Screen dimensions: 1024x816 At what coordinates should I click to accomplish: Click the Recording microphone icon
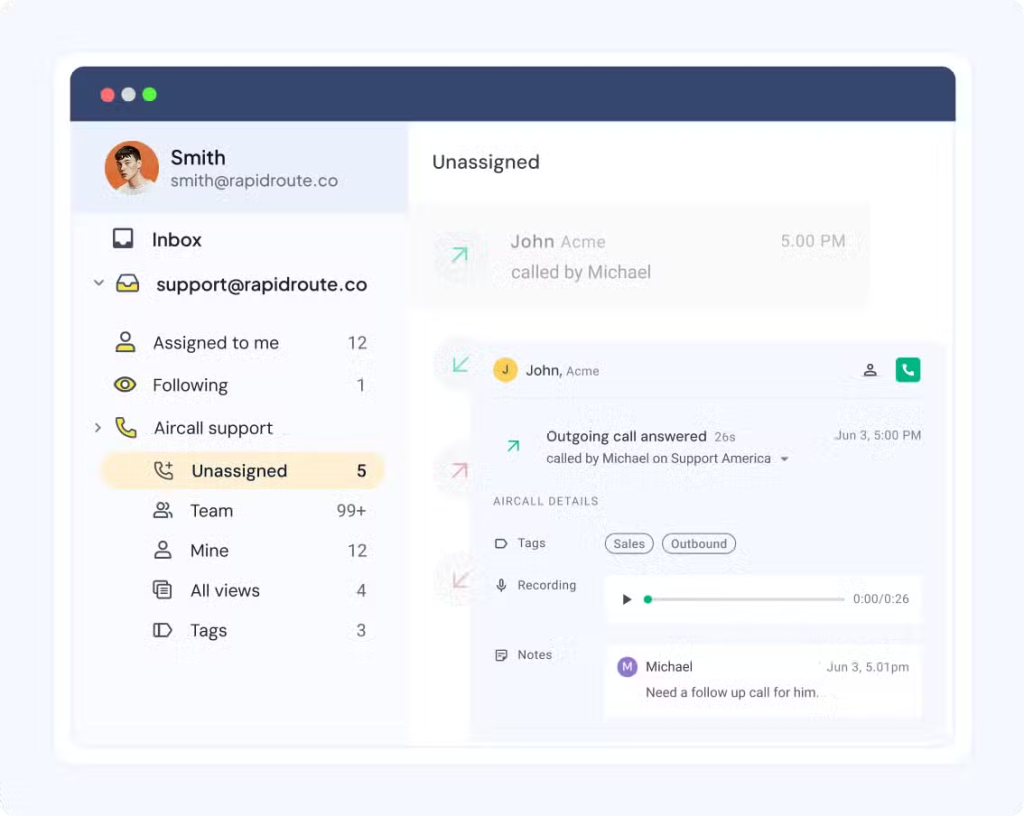click(x=500, y=585)
